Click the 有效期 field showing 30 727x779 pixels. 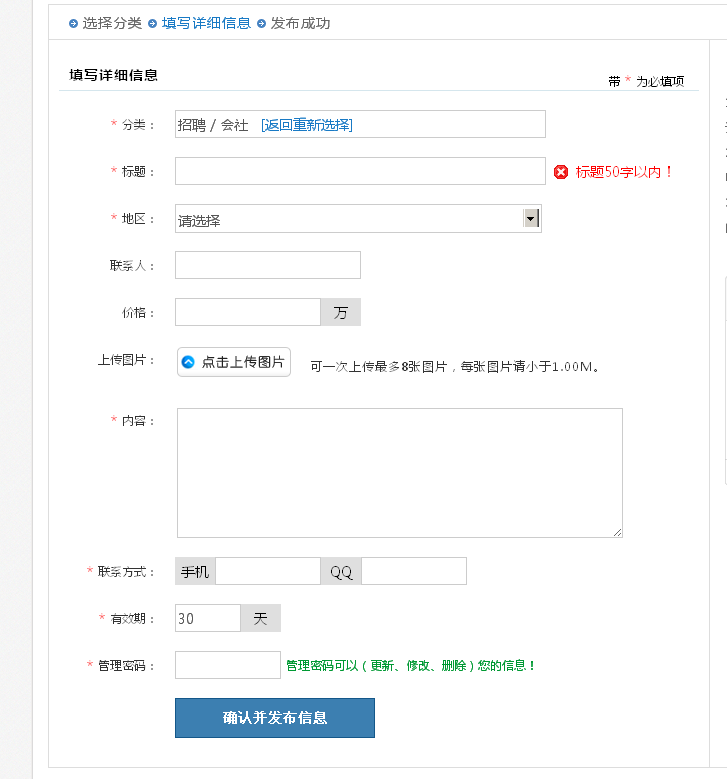[x=207, y=618]
